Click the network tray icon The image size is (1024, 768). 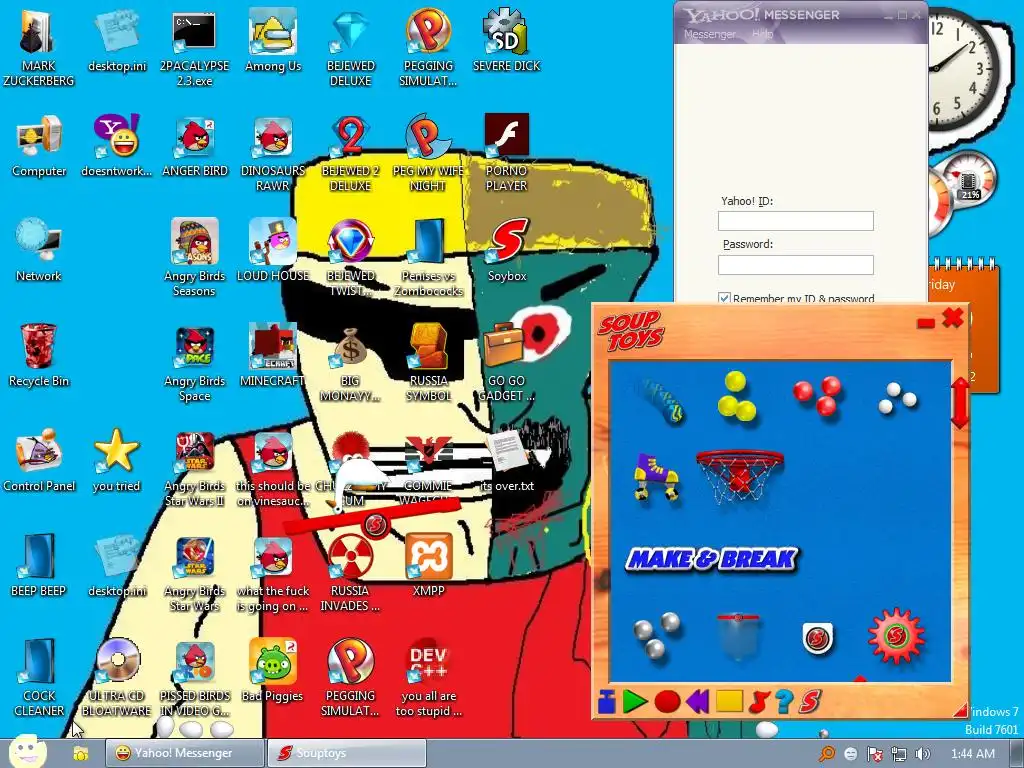coord(899,754)
